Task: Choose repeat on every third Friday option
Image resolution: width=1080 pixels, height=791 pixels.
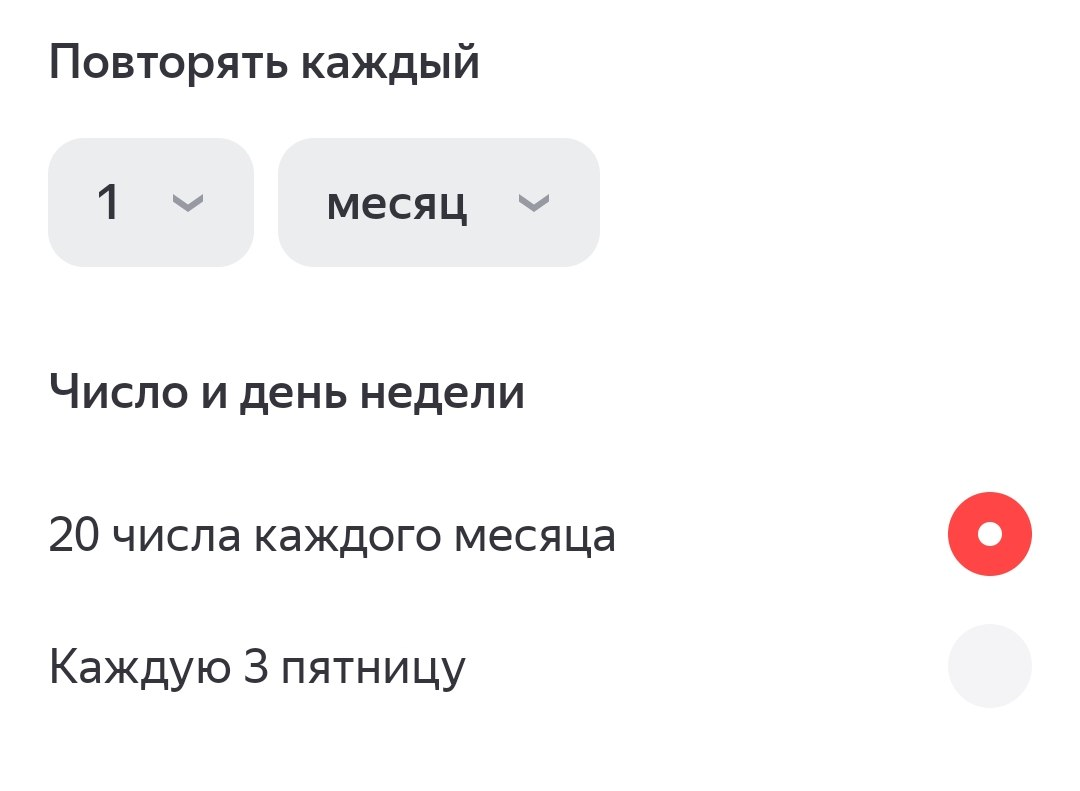Action: [989, 666]
